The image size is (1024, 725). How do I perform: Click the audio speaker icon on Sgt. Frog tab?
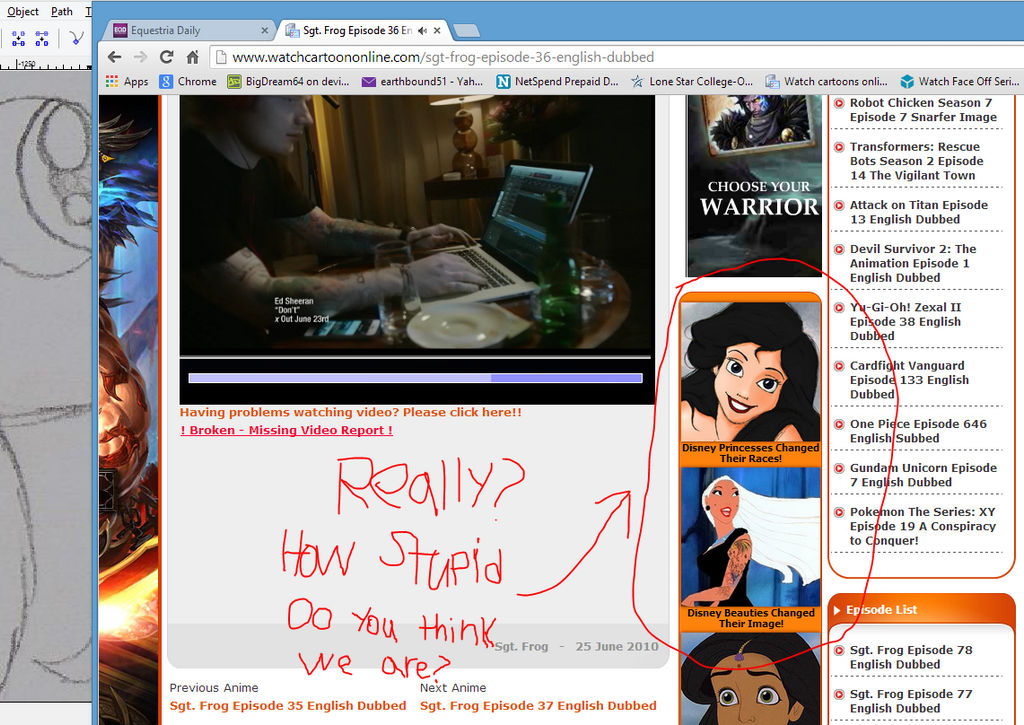[x=423, y=30]
